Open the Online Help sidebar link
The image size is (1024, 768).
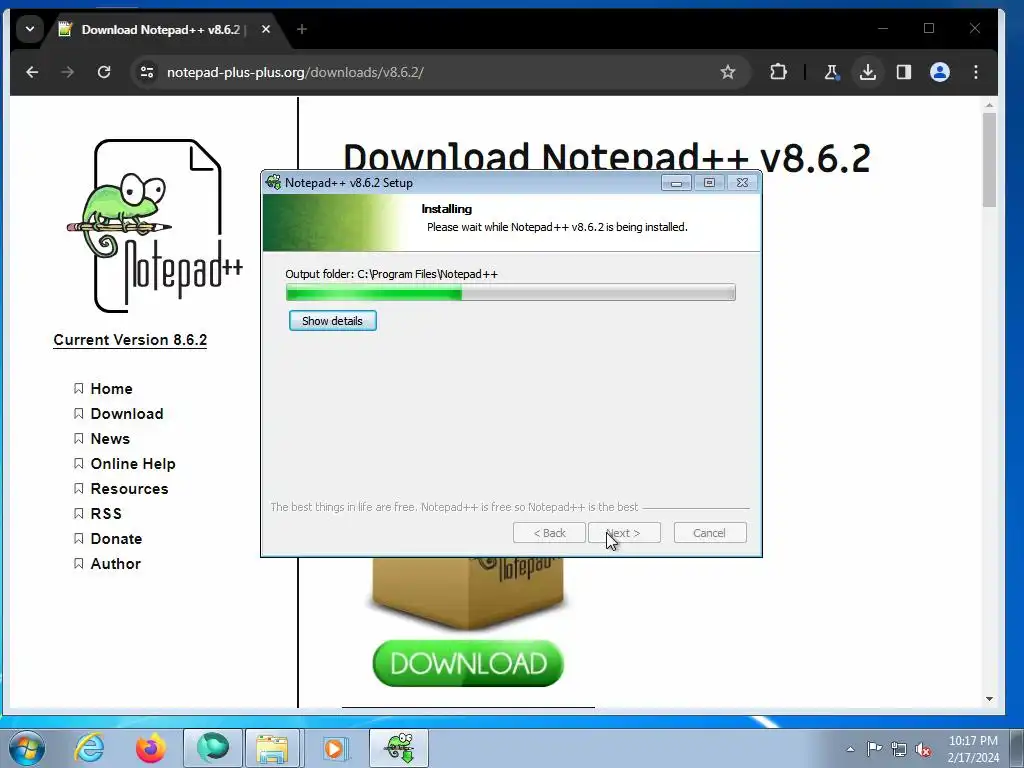click(x=133, y=464)
